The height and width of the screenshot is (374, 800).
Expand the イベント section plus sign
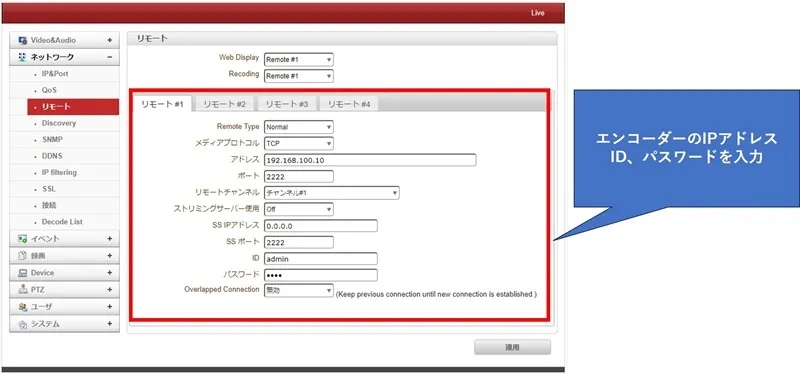click(x=110, y=239)
